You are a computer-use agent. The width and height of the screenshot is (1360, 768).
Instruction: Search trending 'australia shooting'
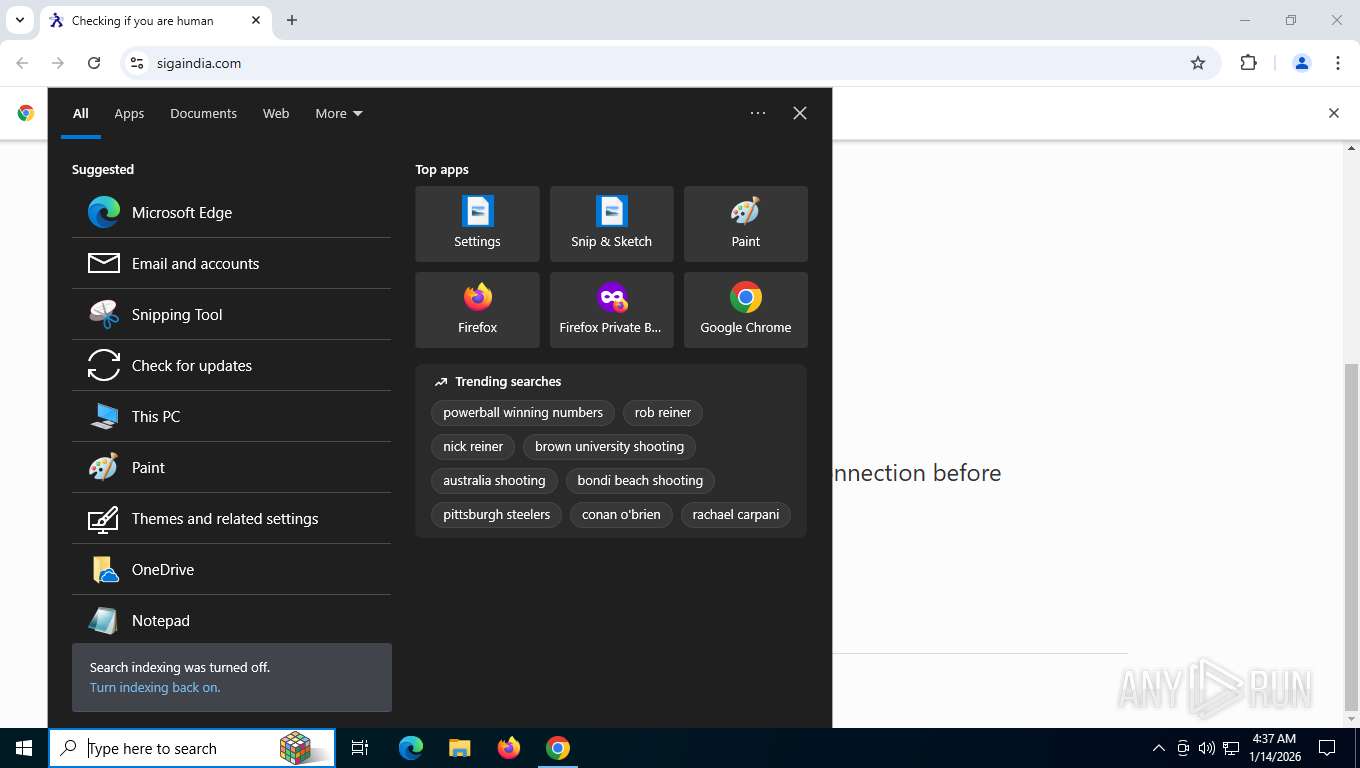point(494,481)
